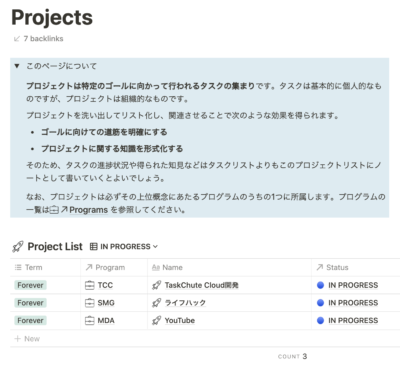The width and height of the screenshot is (400, 374).
Task: Click the プロジェクトに関する知識を形式化する bullet text
Action: [x=112, y=149]
